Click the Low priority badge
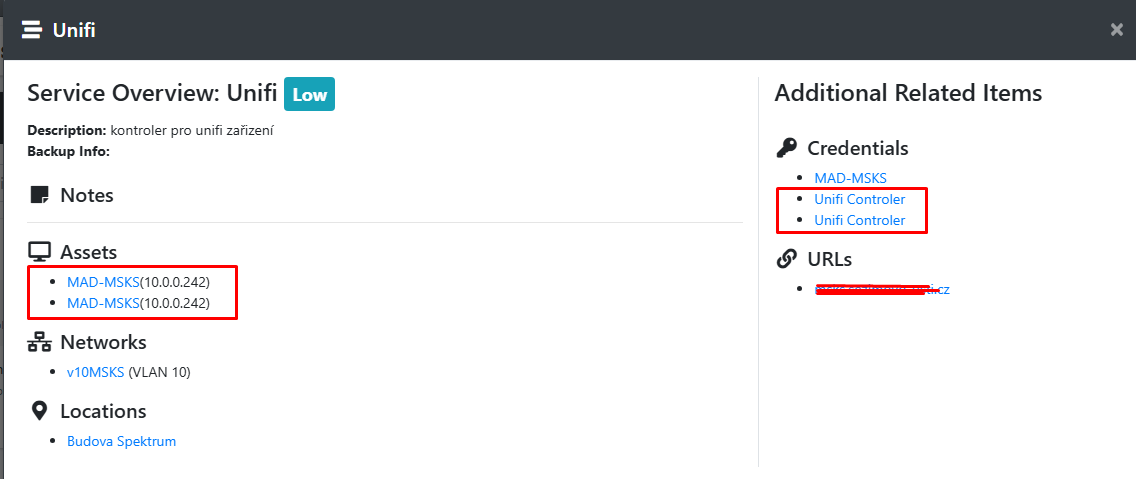 click(309, 95)
